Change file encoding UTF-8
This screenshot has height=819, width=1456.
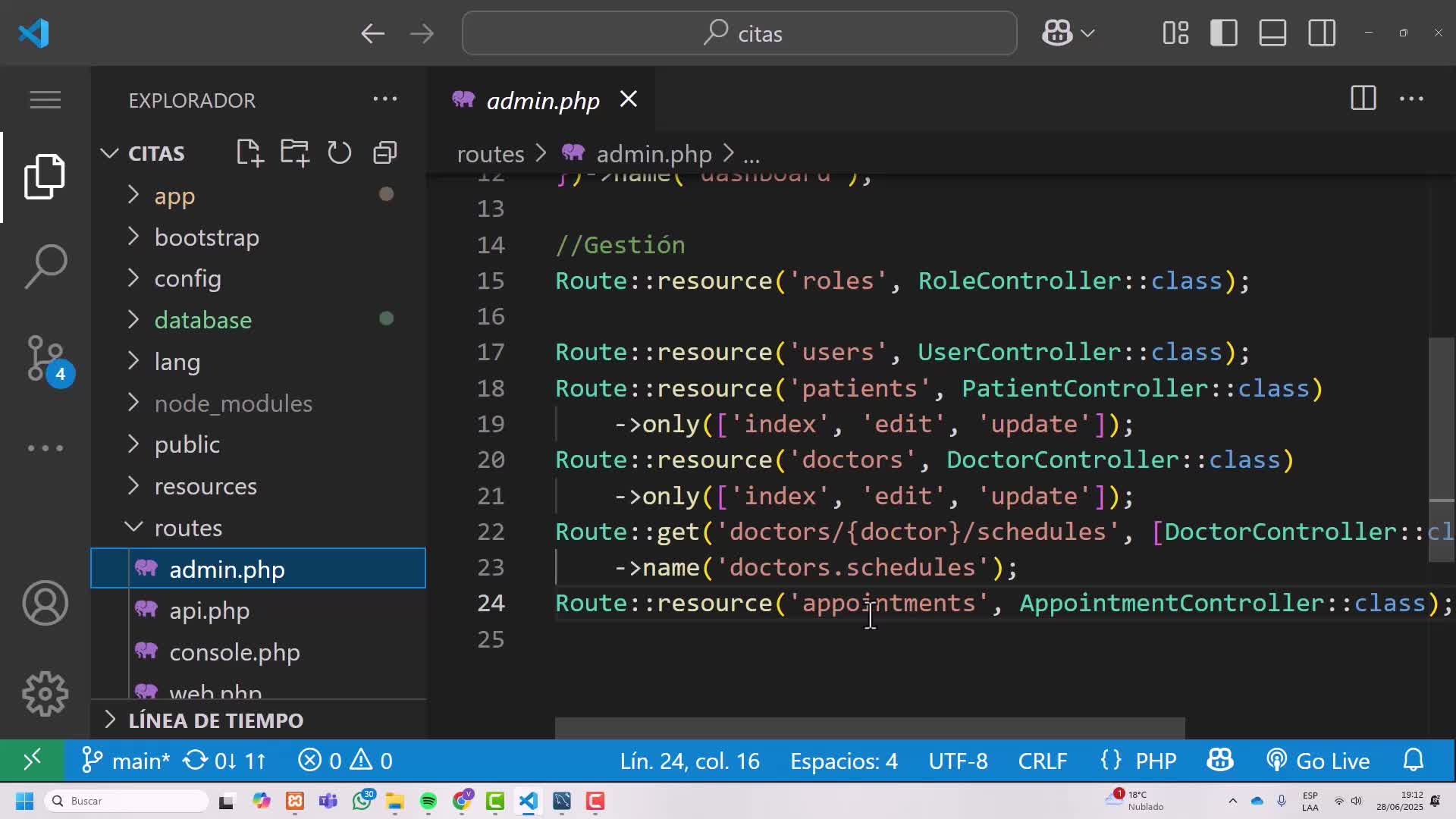(x=958, y=761)
